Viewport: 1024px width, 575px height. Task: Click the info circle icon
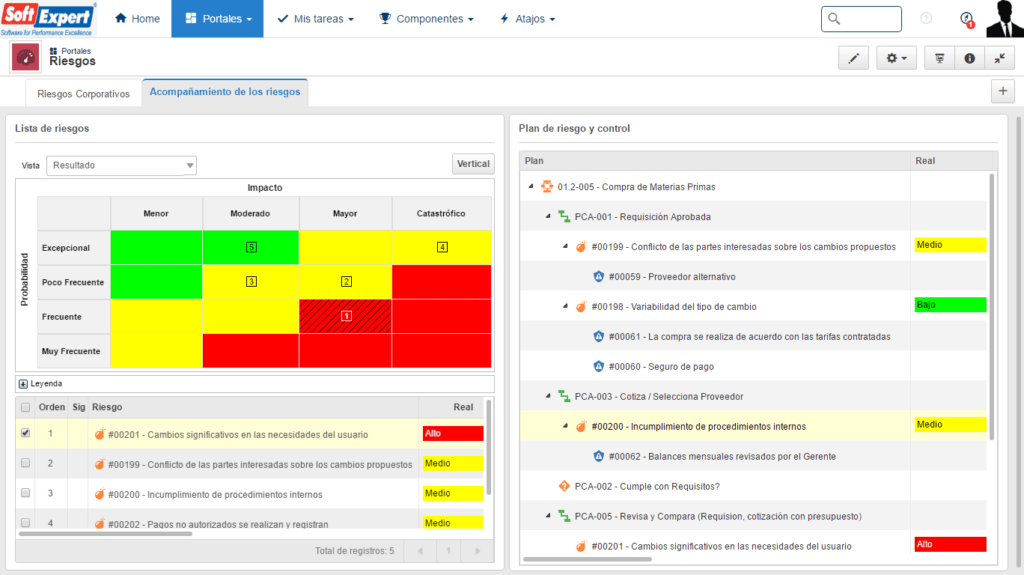[969, 58]
